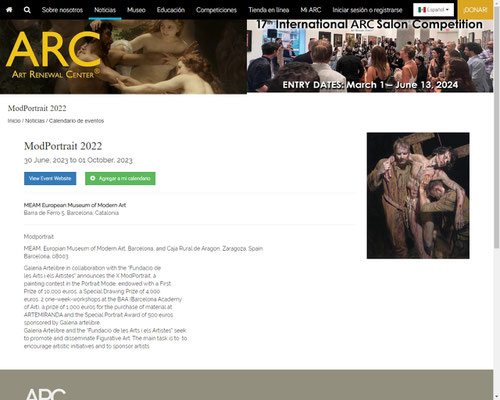500x400 pixels.
Task: Open the Noticias menu item
Action: 105,10
